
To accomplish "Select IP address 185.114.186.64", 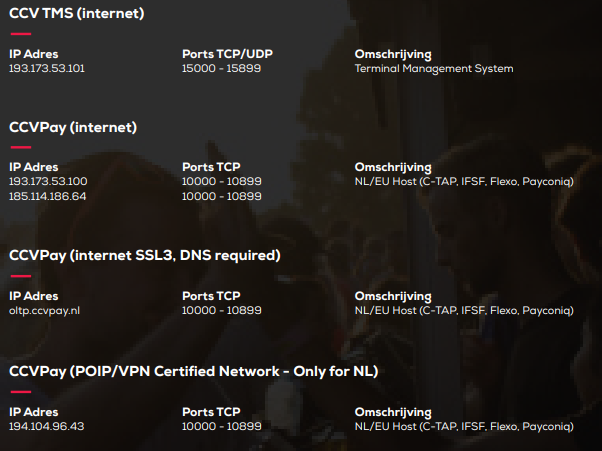I will coord(48,196).
